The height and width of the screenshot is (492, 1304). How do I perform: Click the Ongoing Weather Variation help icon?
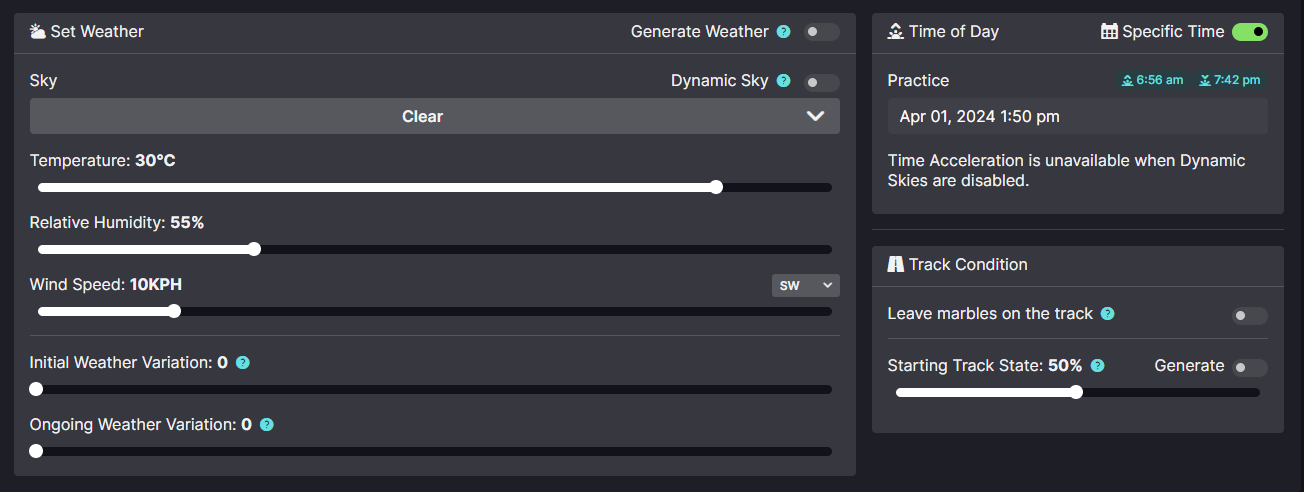267,425
